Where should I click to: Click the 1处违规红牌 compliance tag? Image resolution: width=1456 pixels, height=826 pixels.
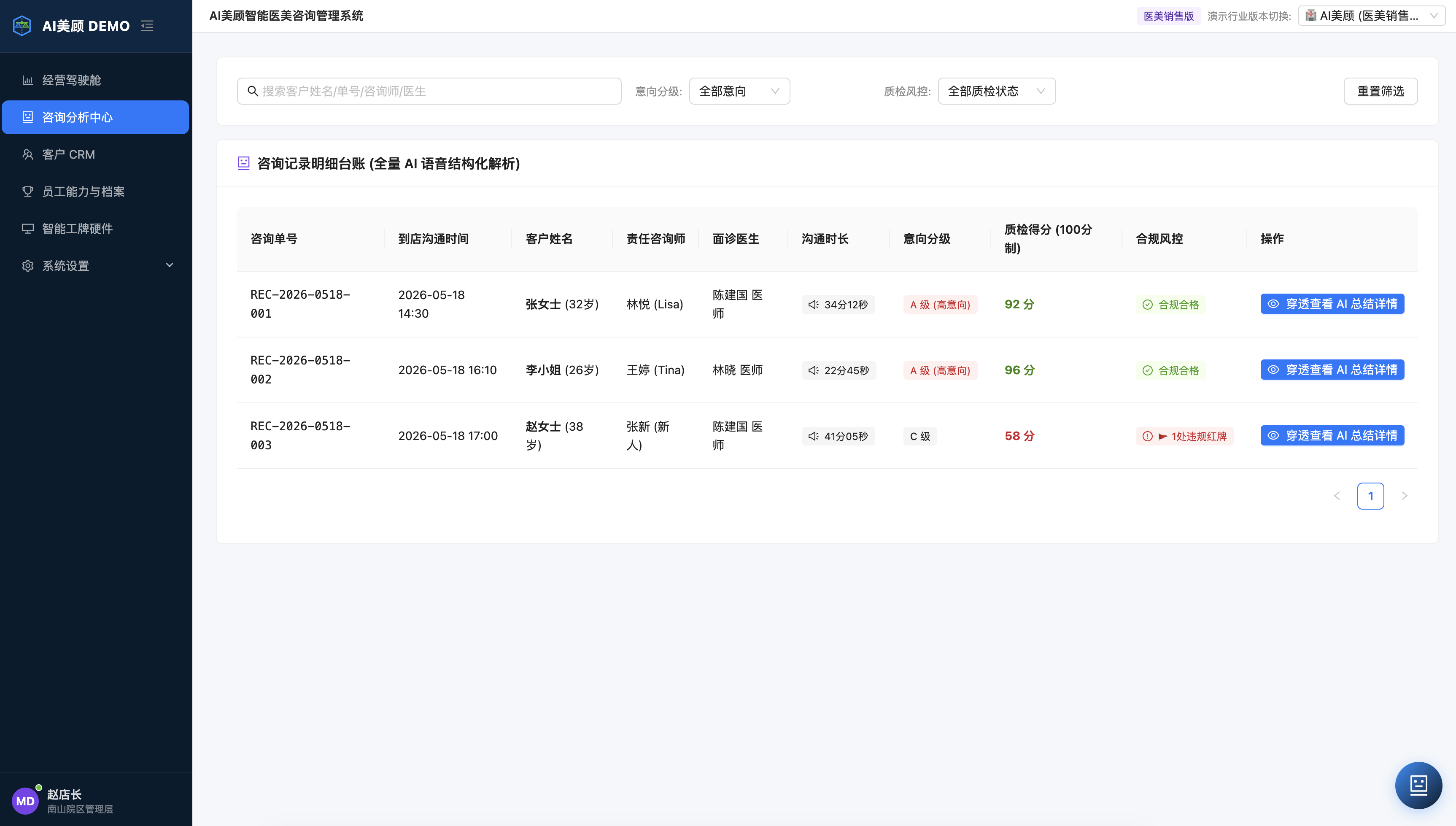click(1184, 436)
